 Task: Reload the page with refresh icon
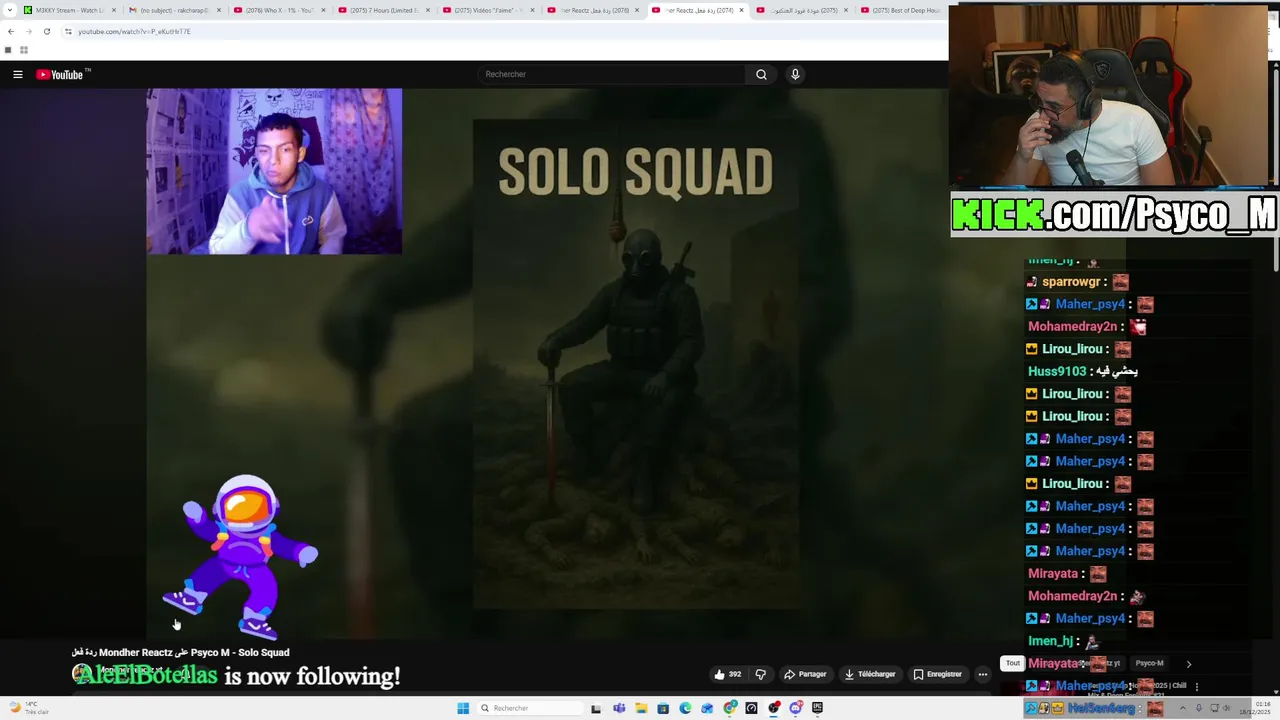click(46, 31)
